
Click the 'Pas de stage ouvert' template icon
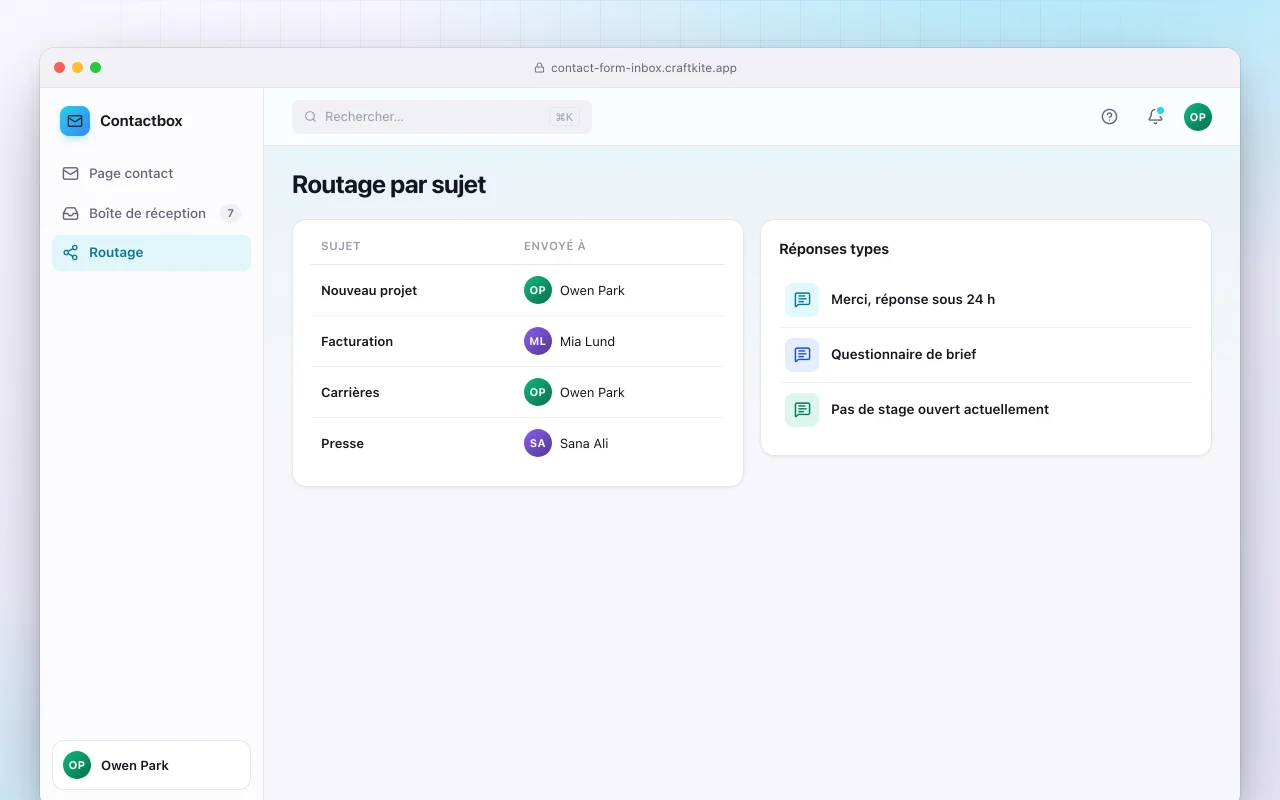point(802,410)
